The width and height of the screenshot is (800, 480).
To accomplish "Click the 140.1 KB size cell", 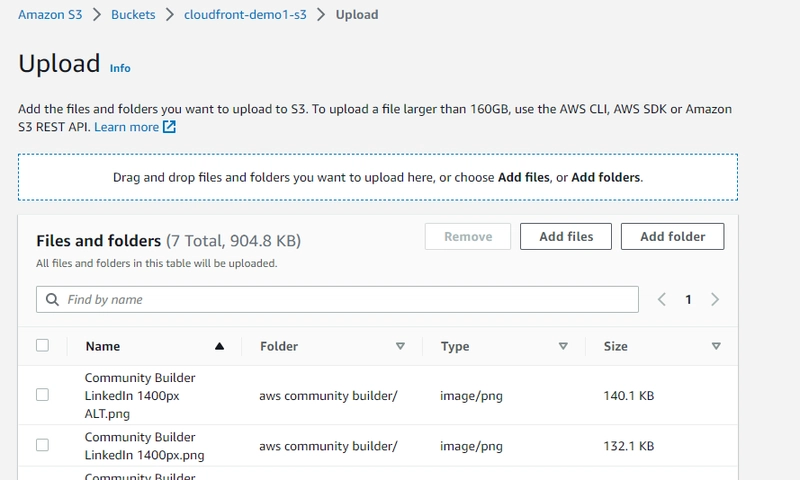I will pyautogui.click(x=629, y=396).
